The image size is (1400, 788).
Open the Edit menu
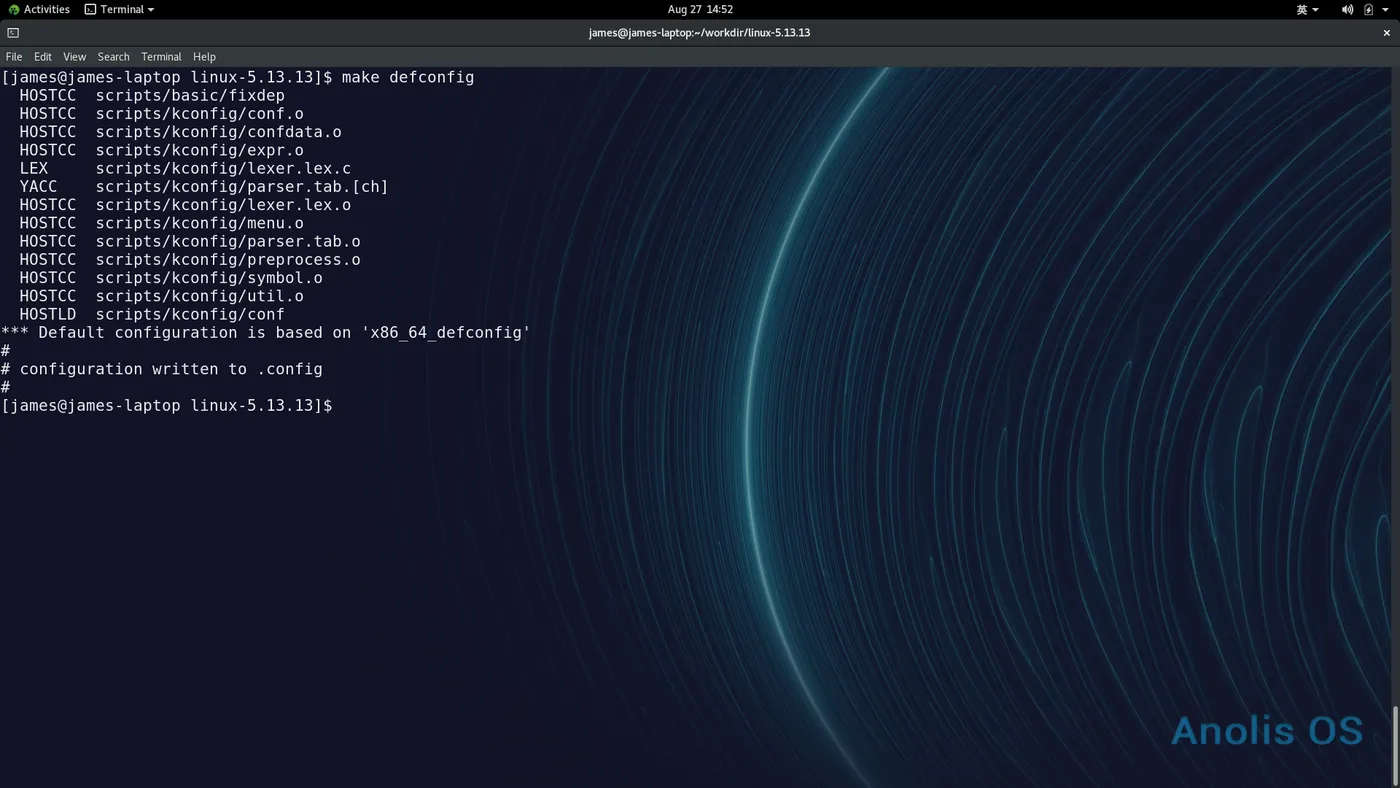(x=43, y=57)
